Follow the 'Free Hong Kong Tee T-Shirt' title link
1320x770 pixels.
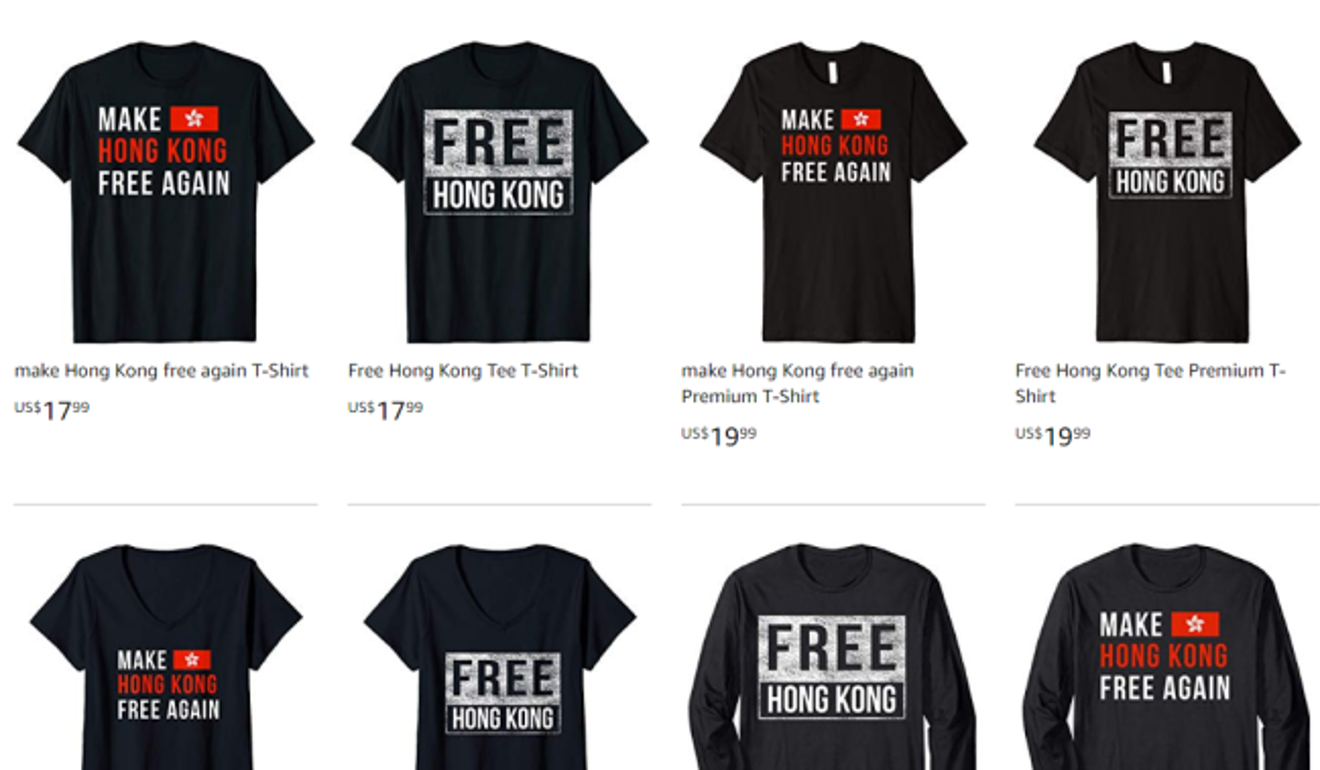coord(463,371)
